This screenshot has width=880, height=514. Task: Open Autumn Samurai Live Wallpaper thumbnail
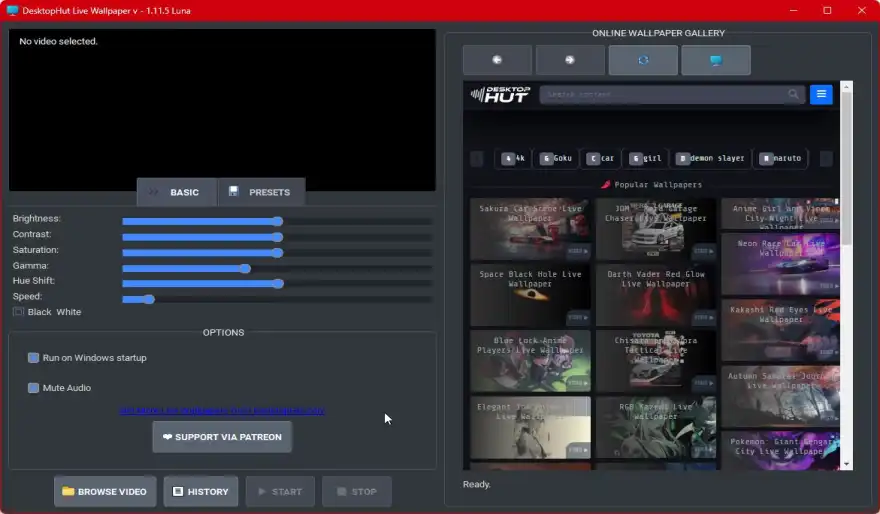[781, 396]
